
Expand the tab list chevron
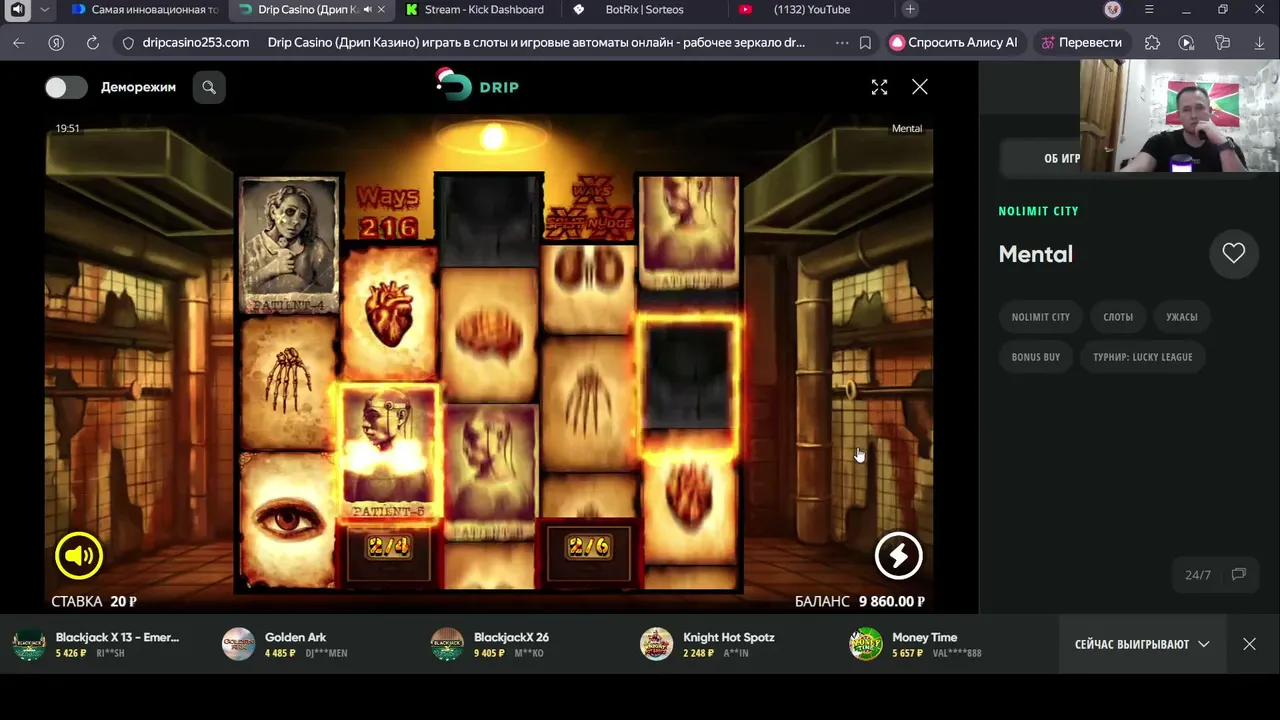pyautogui.click(x=44, y=10)
